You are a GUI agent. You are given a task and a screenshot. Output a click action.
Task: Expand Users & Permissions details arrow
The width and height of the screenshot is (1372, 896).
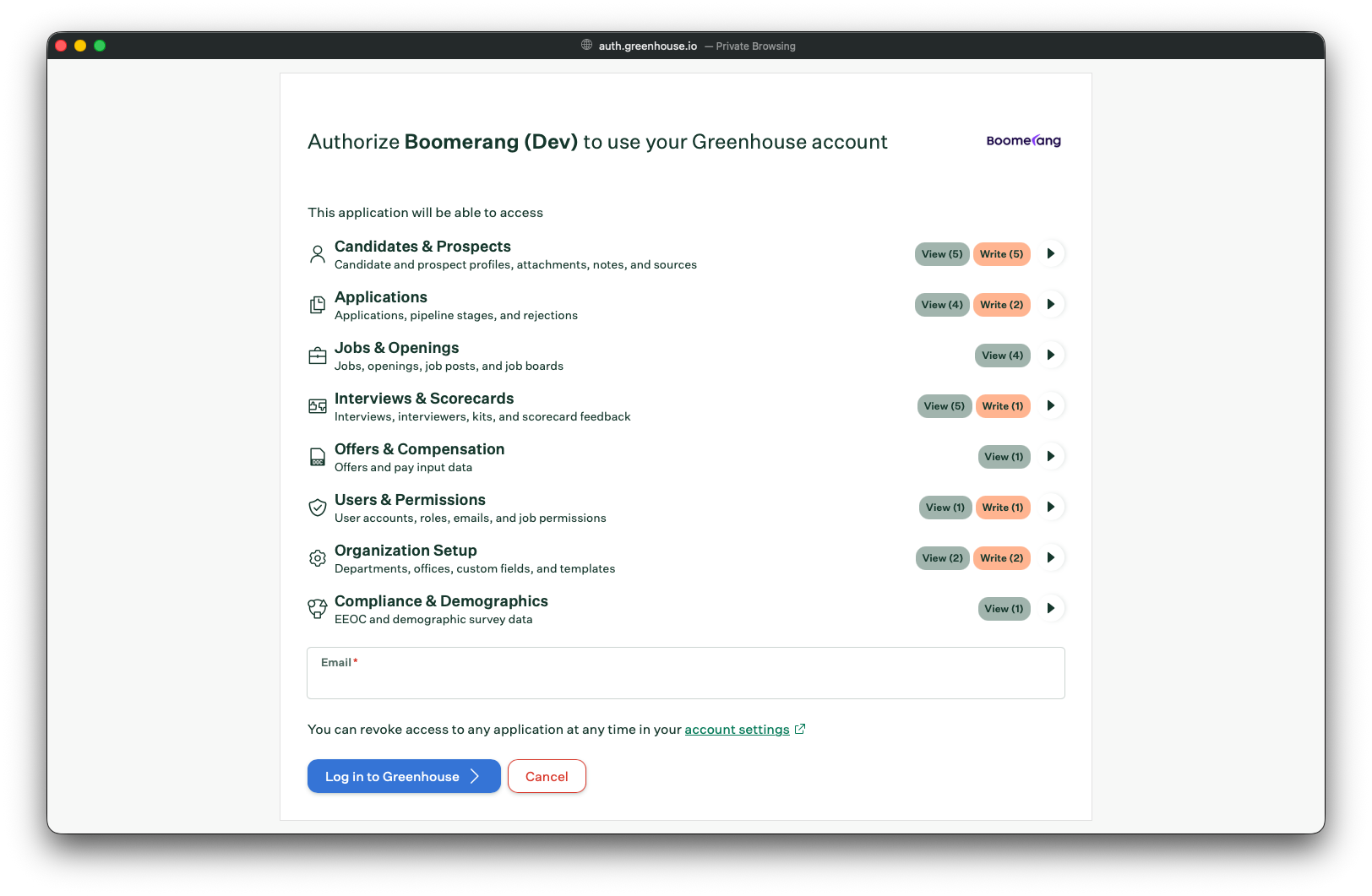coord(1051,507)
